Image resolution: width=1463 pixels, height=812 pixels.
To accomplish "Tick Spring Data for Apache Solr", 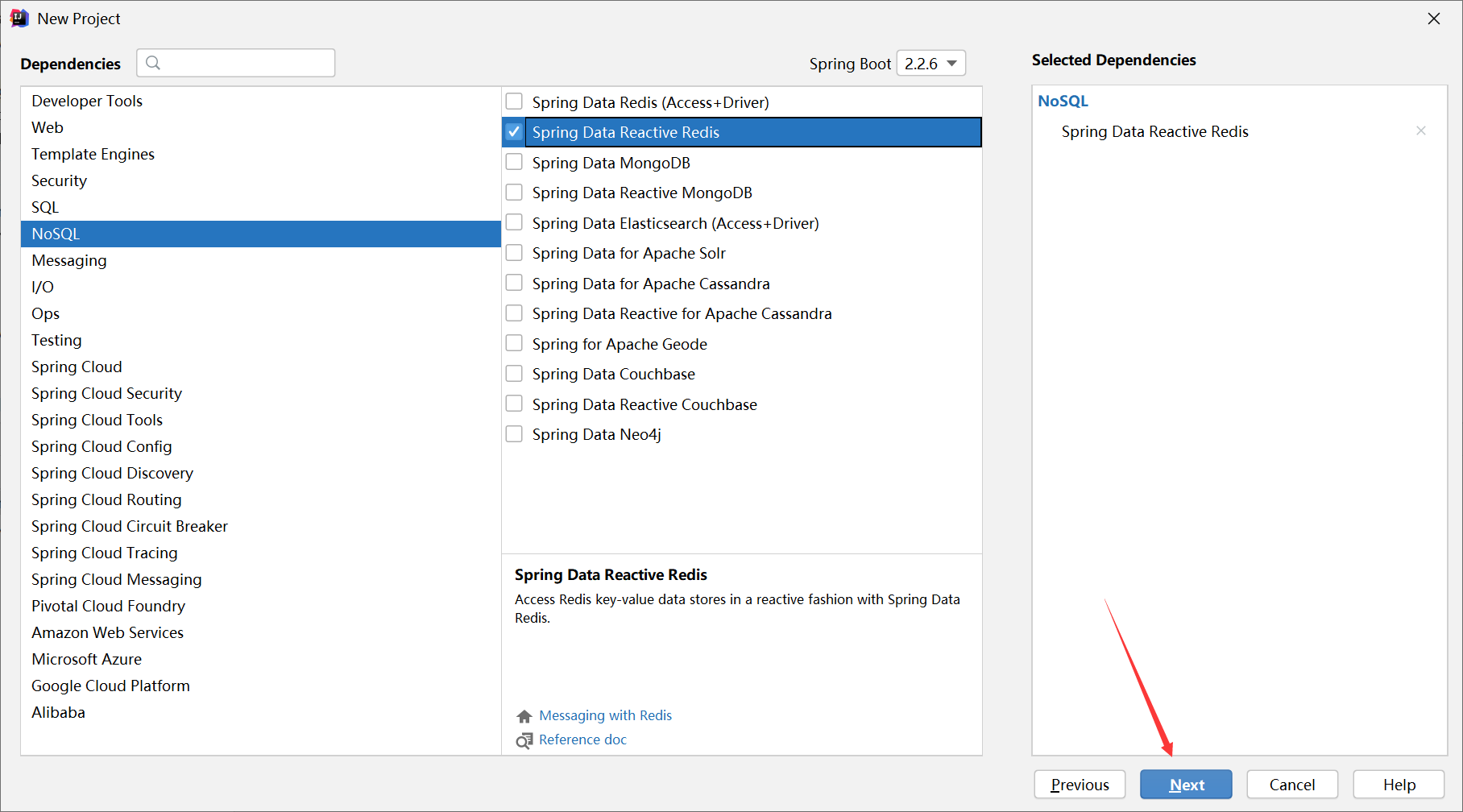I will pyautogui.click(x=514, y=252).
